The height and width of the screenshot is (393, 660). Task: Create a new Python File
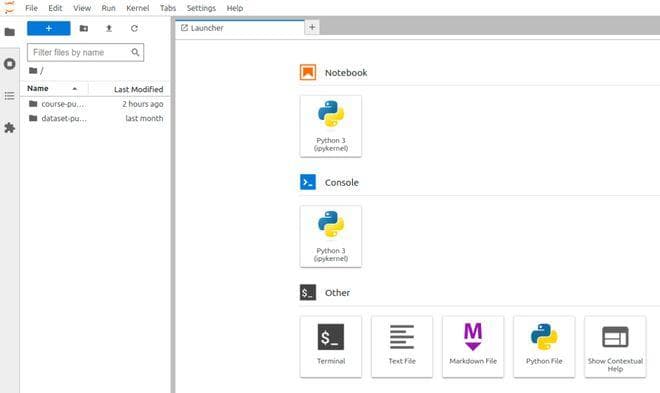click(x=544, y=347)
